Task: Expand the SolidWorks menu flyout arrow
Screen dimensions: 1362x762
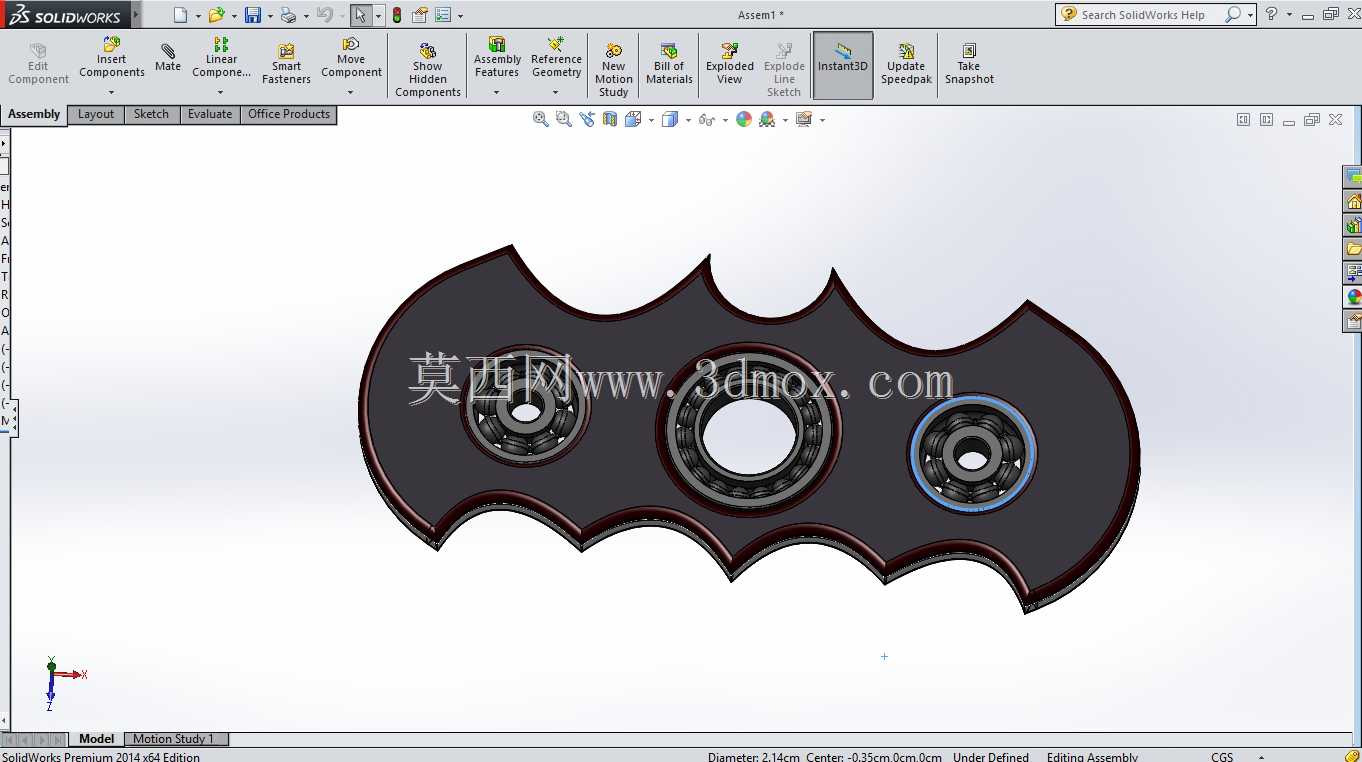Action: [136, 15]
